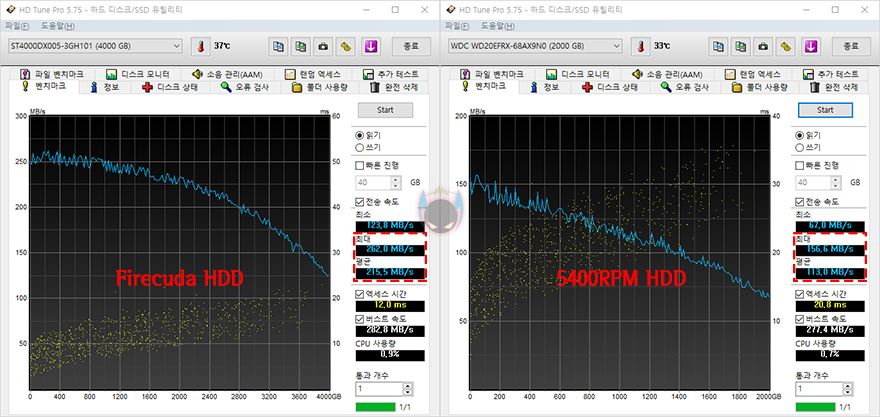Click thermometer icon in WDC WD20EFRX window

[x=639, y=47]
